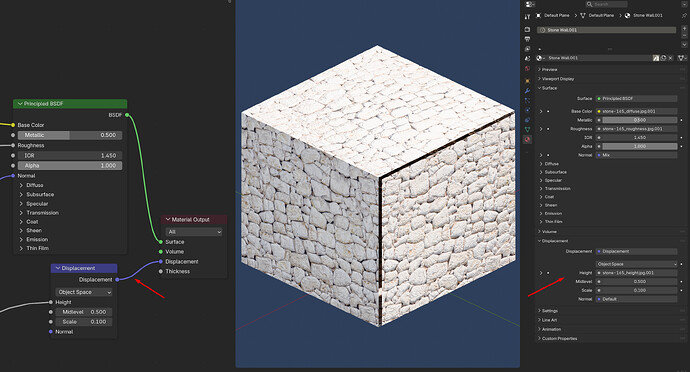The image size is (690, 372).
Task: Open the Physics properties tab
Action: 527,110
